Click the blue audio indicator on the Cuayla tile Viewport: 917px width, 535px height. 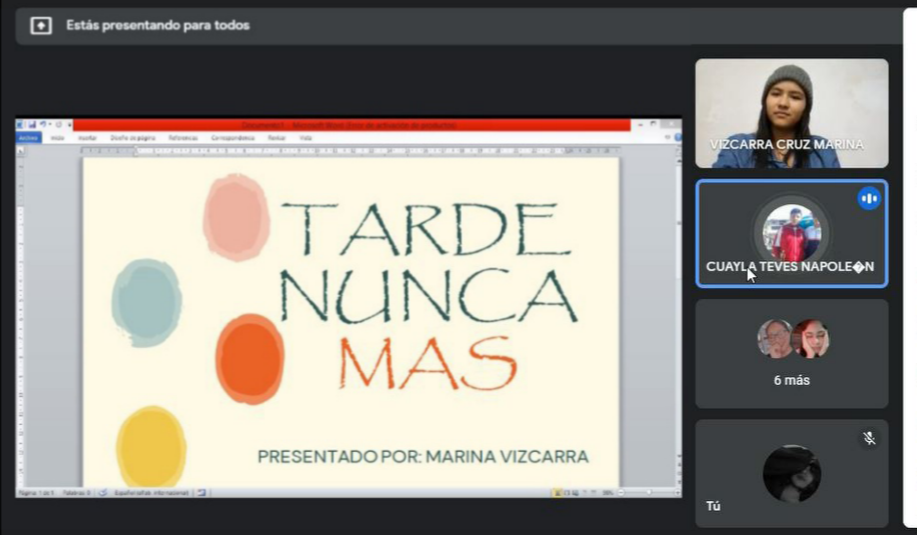point(868,199)
